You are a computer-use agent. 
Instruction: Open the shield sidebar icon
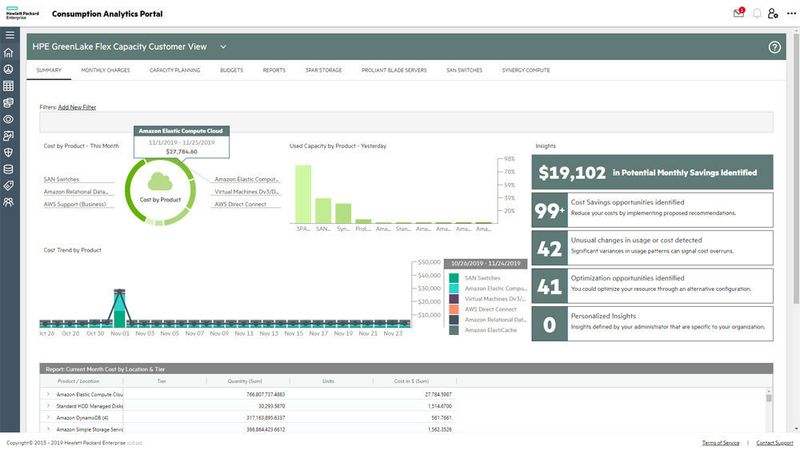click(x=9, y=153)
